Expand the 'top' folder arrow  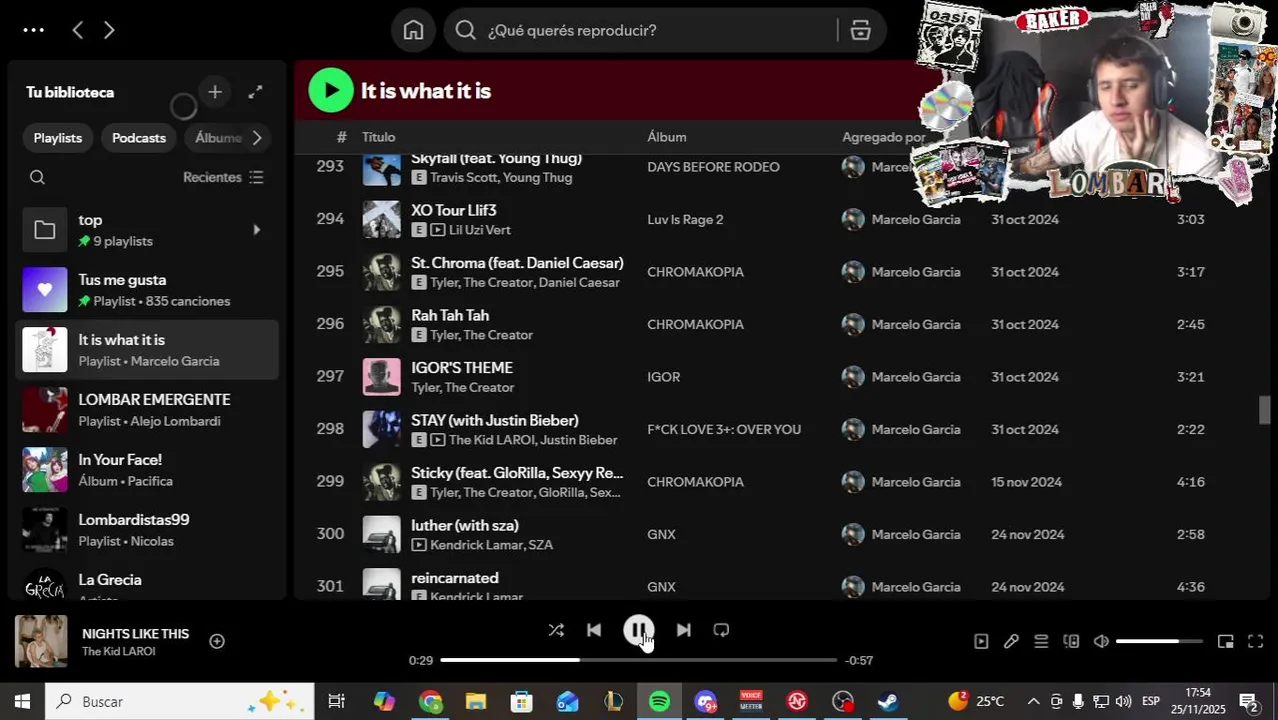256,230
